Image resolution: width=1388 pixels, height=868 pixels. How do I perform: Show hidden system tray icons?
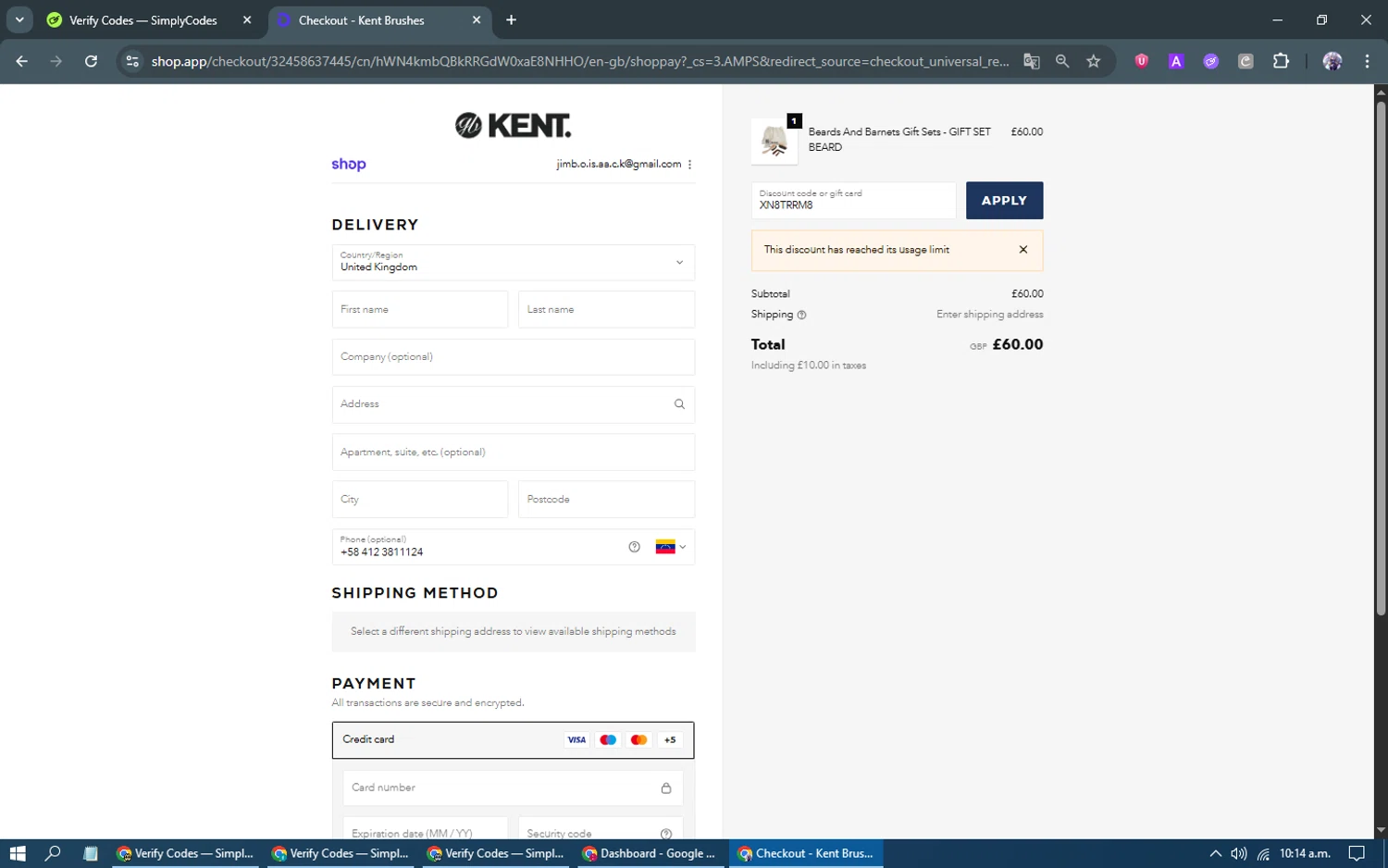[x=1216, y=853]
